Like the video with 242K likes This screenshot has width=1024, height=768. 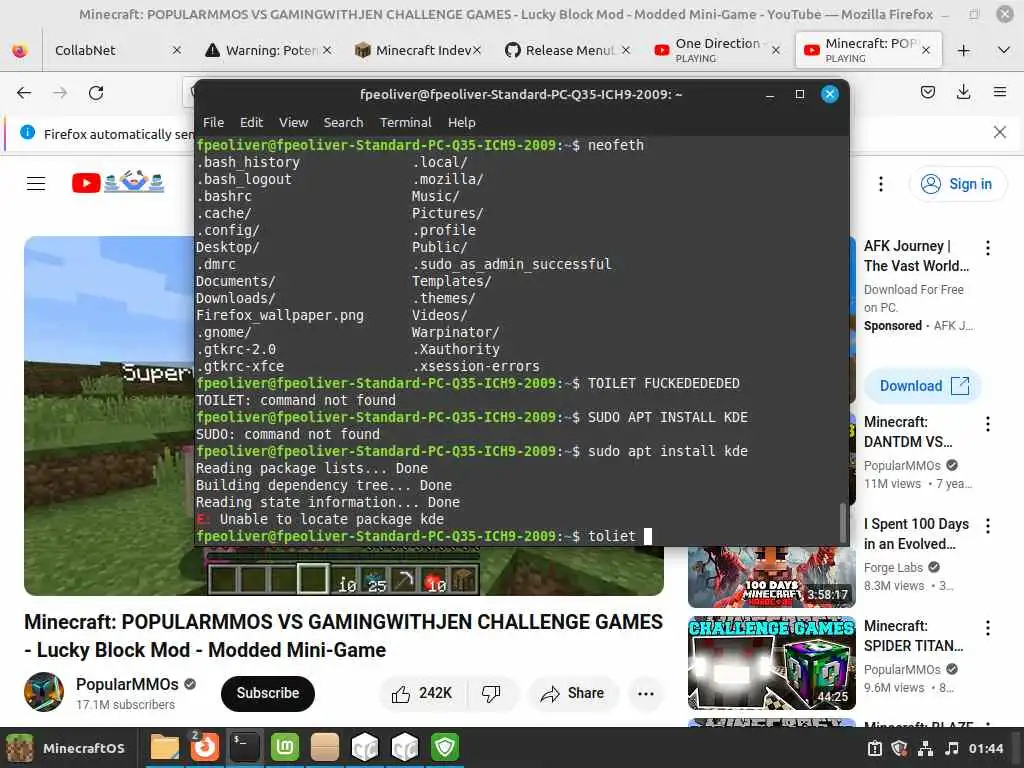point(422,693)
